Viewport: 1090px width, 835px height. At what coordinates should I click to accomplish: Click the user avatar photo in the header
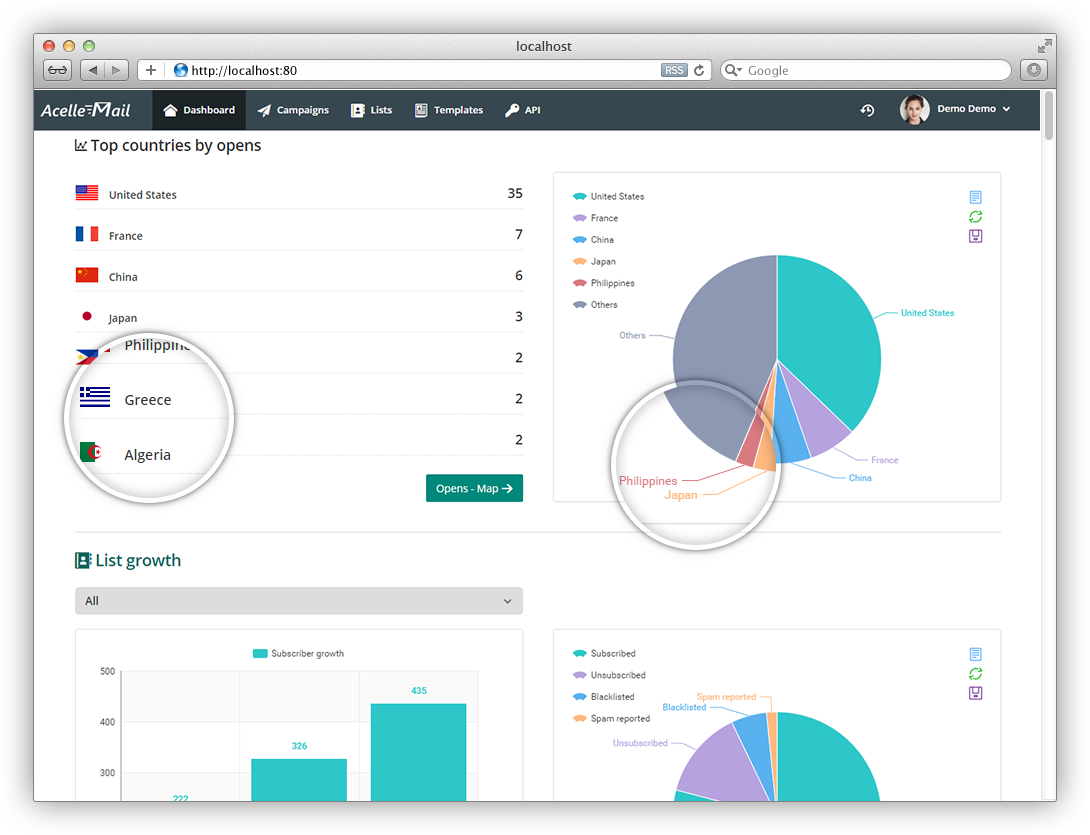tap(913, 110)
